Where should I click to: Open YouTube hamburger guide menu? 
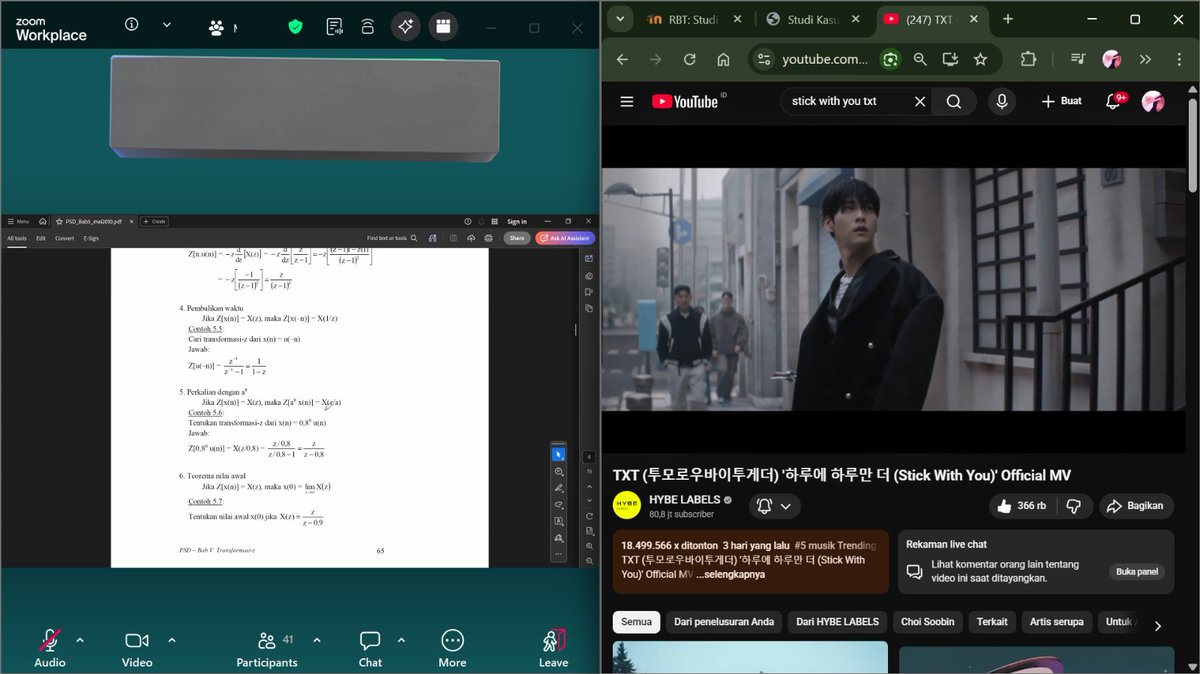(x=627, y=101)
